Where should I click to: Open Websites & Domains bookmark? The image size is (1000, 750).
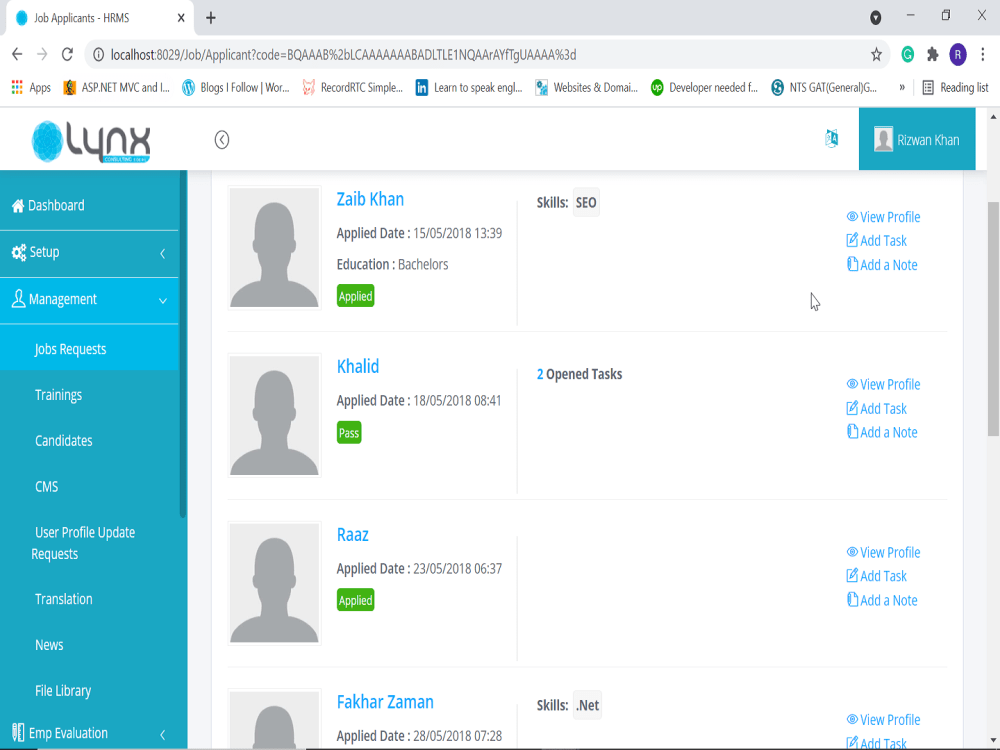[586, 87]
